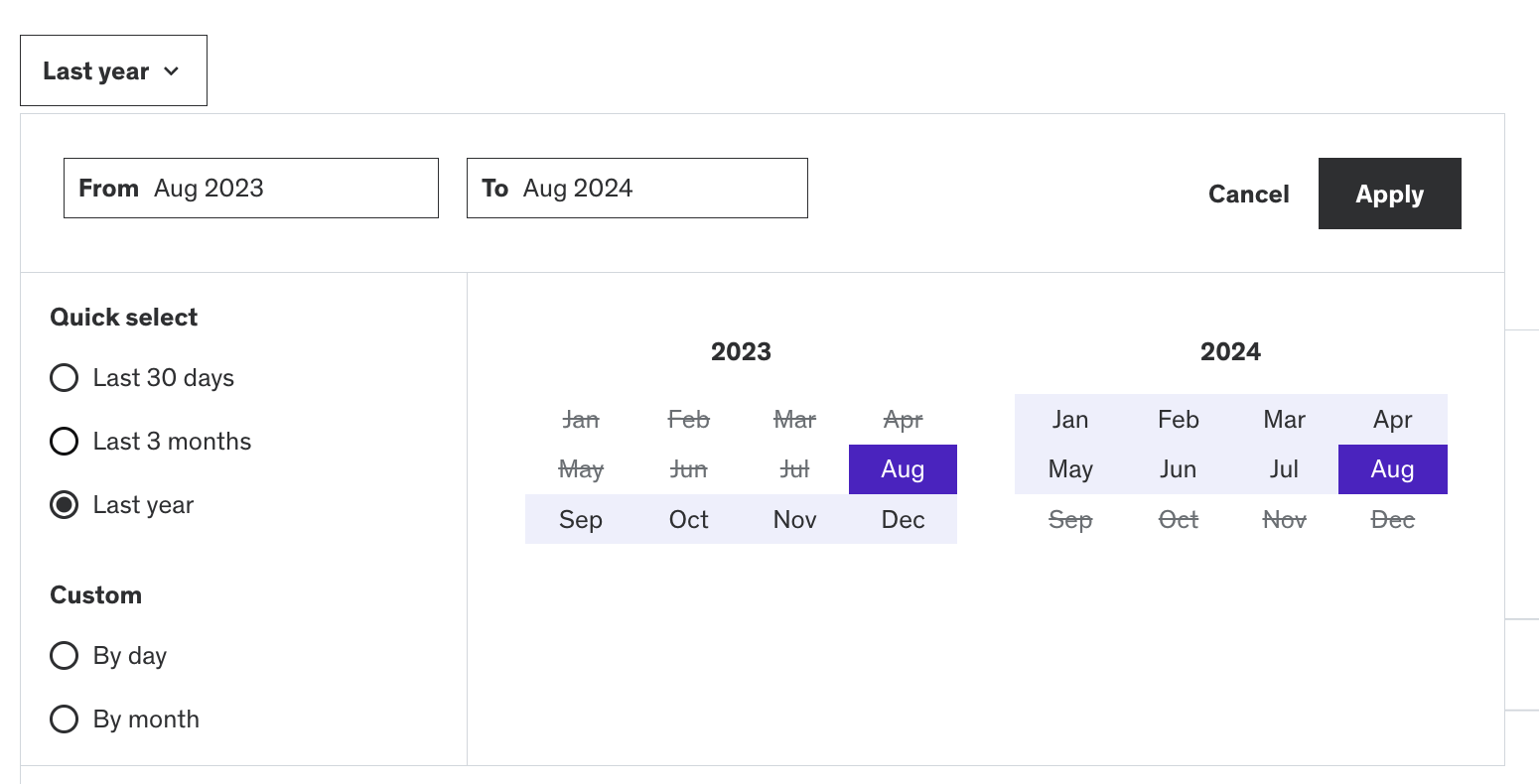This screenshot has width=1539, height=784.
Task: Pick Aug in the 2023 calendar
Action: [x=903, y=469]
